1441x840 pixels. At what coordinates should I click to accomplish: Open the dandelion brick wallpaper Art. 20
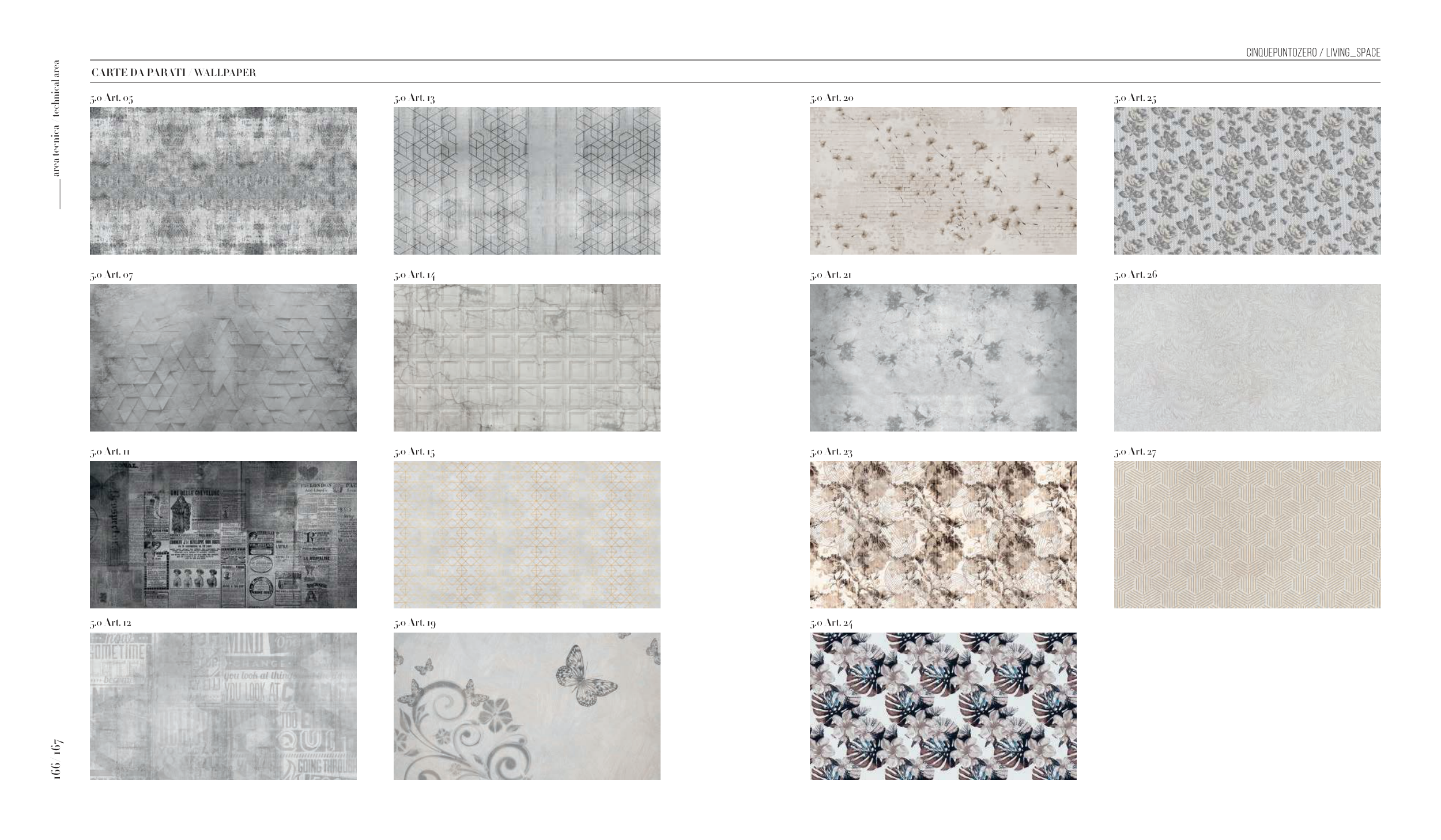click(943, 180)
